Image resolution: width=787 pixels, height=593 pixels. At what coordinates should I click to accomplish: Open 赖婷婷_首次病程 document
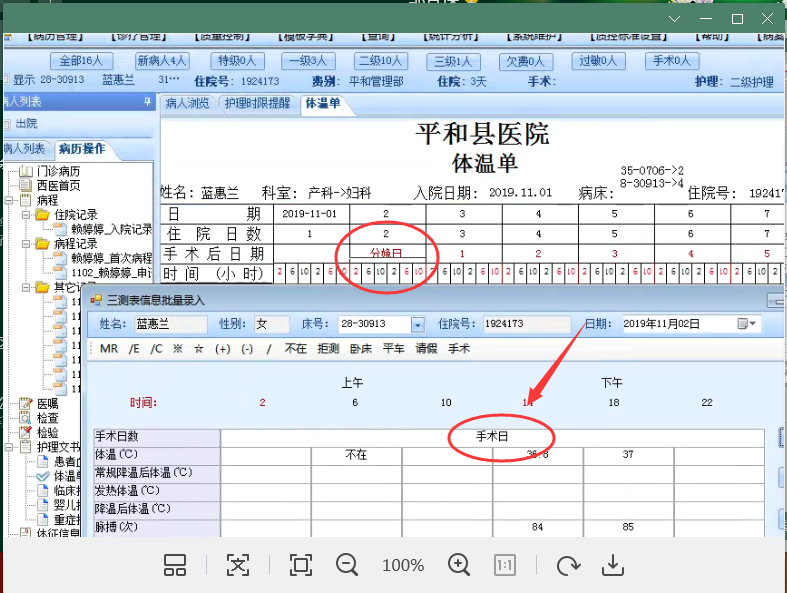(111, 258)
